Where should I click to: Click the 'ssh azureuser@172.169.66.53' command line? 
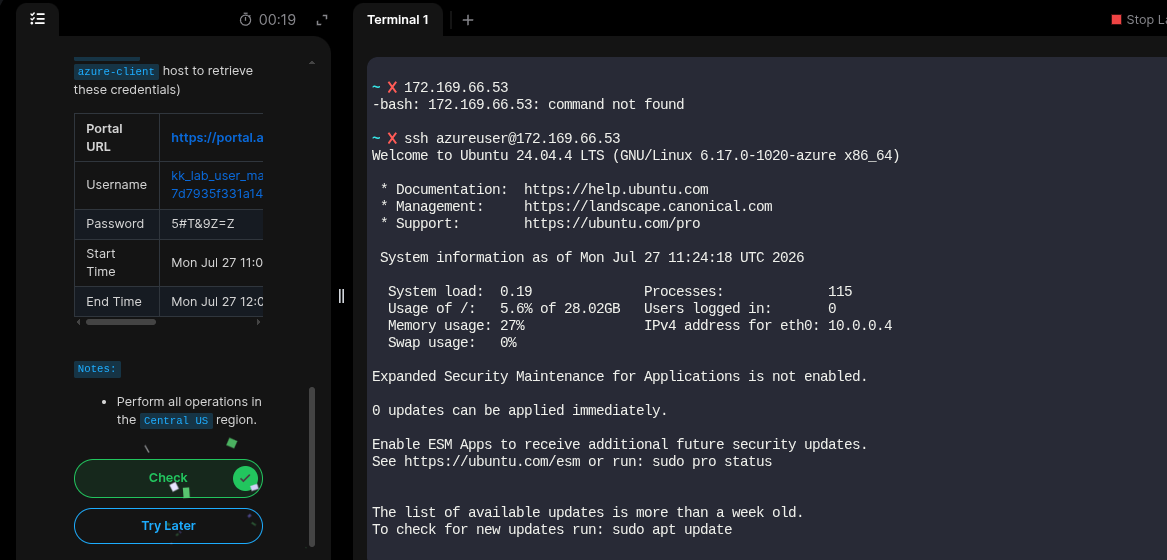click(x=512, y=139)
